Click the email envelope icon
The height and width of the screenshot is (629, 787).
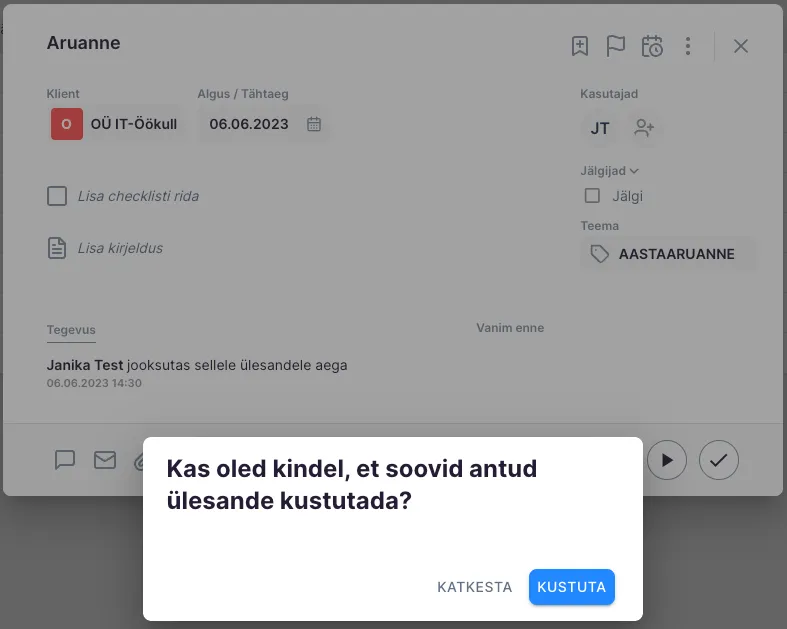tap(105, 460)
